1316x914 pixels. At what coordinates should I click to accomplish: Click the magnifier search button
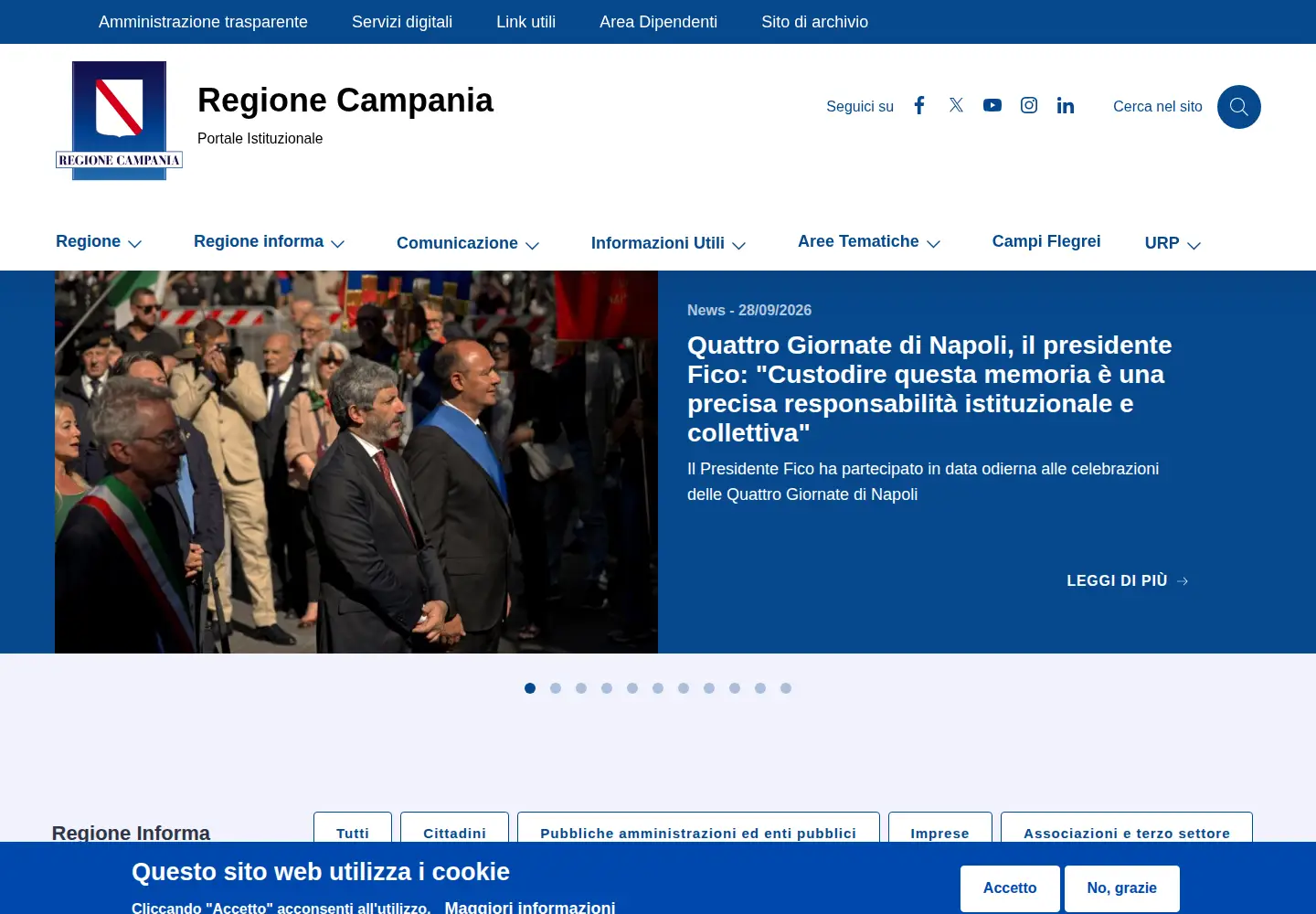(x=1239, y=107)
